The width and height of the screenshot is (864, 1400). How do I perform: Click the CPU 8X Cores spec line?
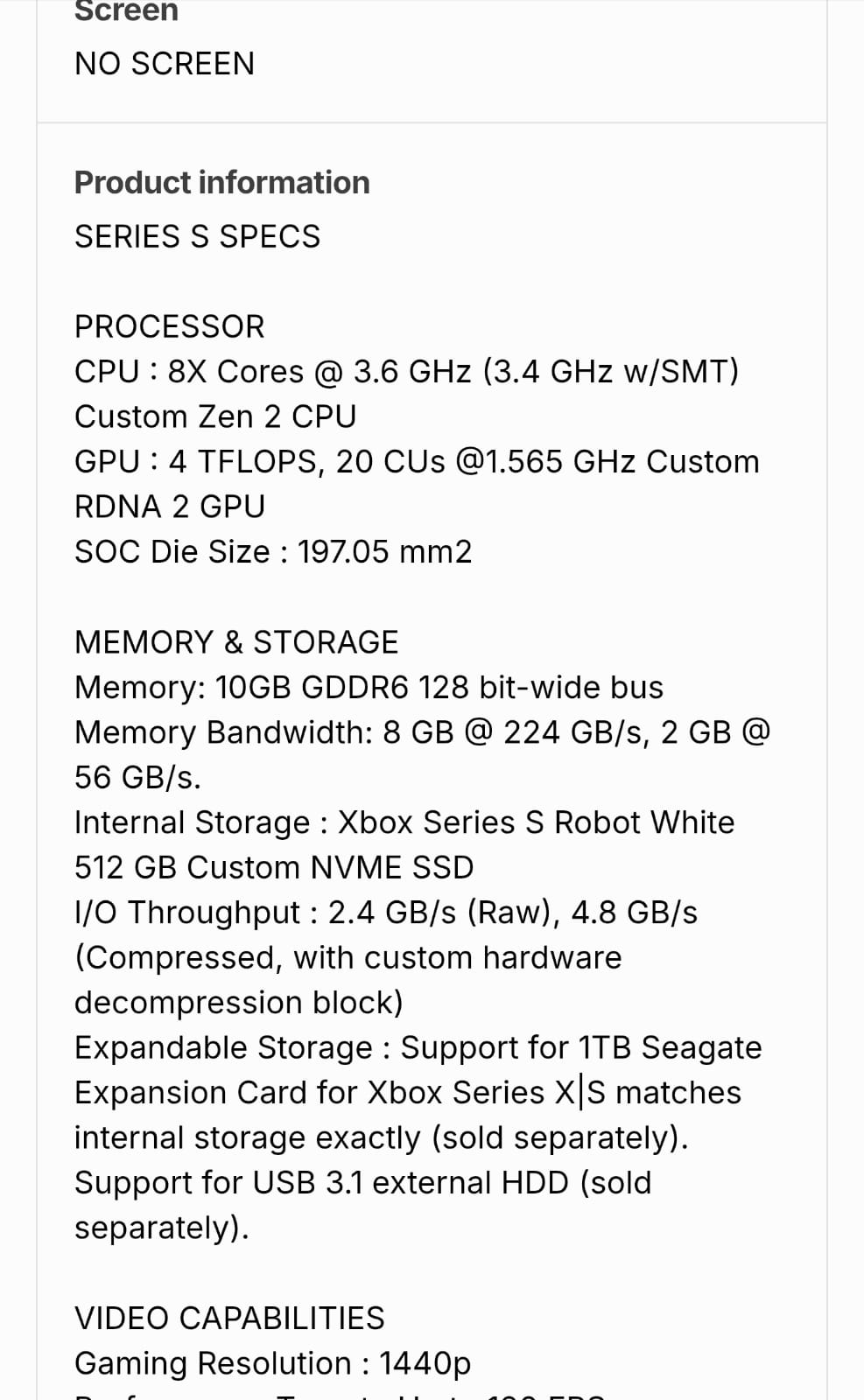tap(407, 372)
